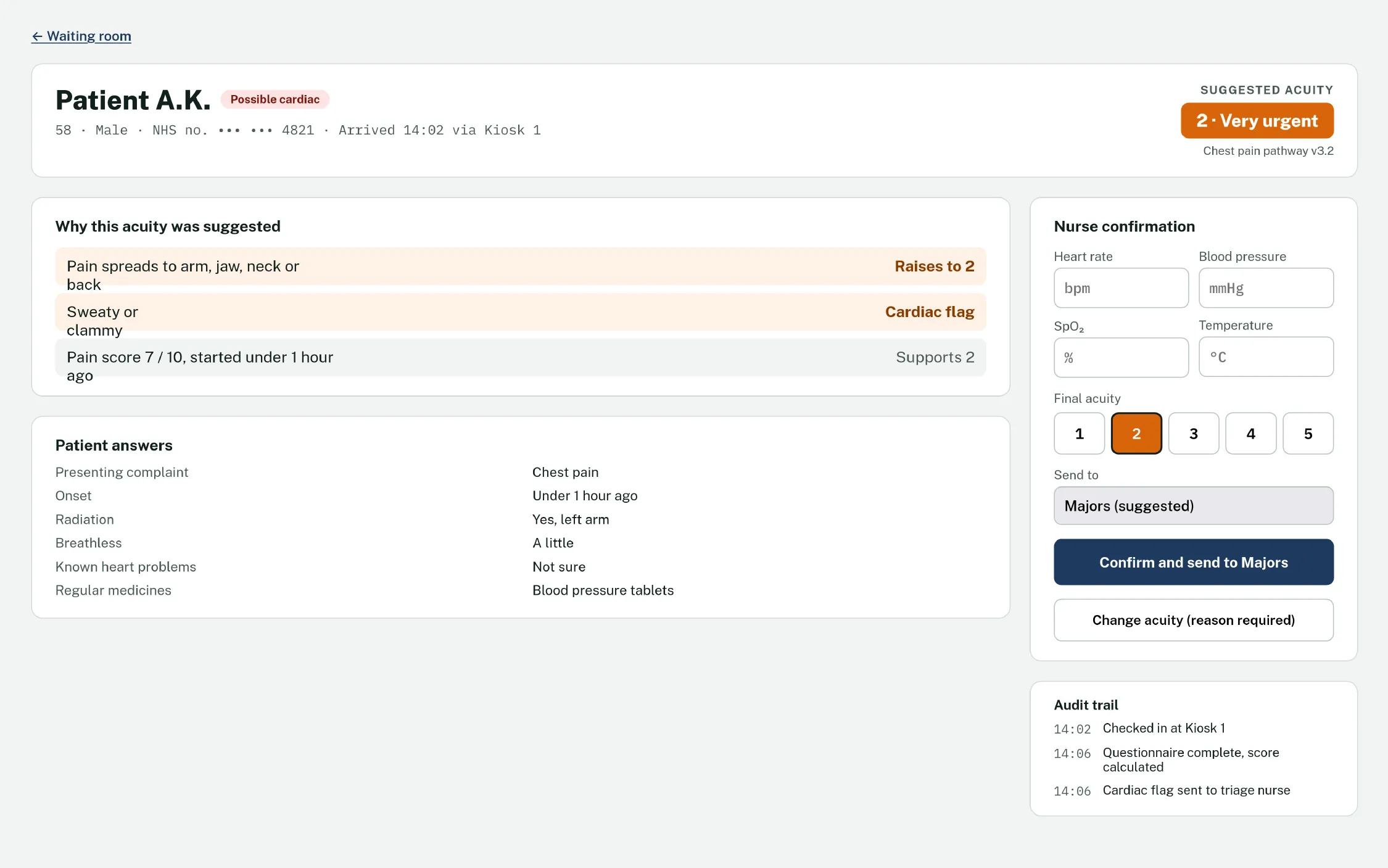Go back via Waiting room link
The width and height of the screenshot is (1388, 868).
click(81, 36)
